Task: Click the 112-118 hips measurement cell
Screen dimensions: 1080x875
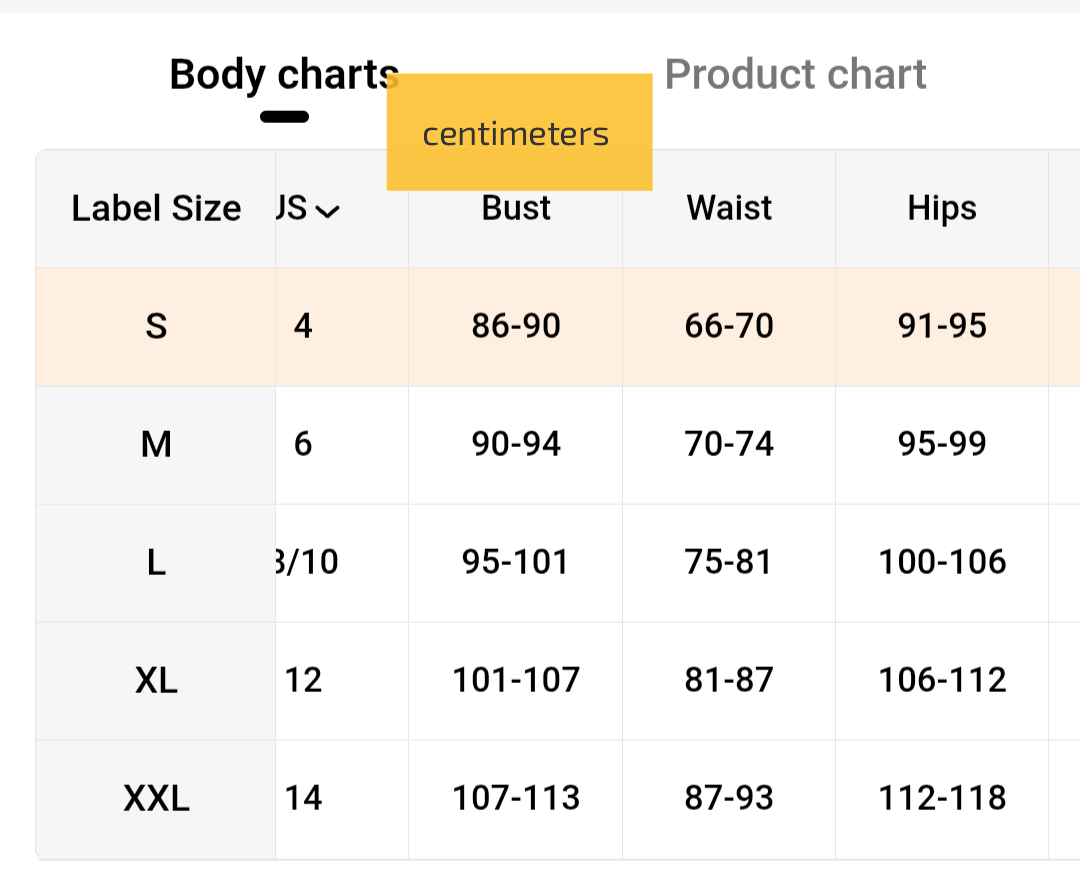Action: [942, 798]
